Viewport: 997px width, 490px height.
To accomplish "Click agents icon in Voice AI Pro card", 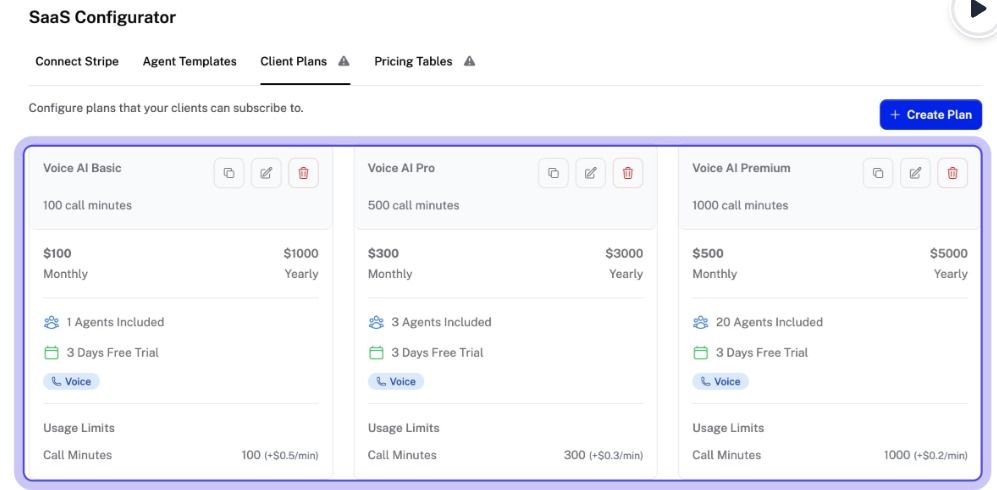I will coord(376,322).
